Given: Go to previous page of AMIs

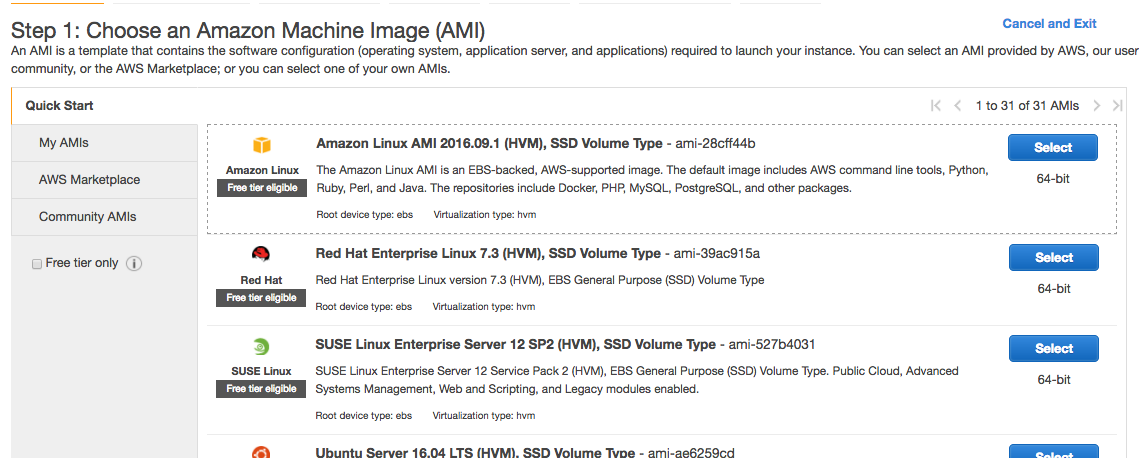Looking at the screenshot, I should pyautogui.click(x=957, y=106).
